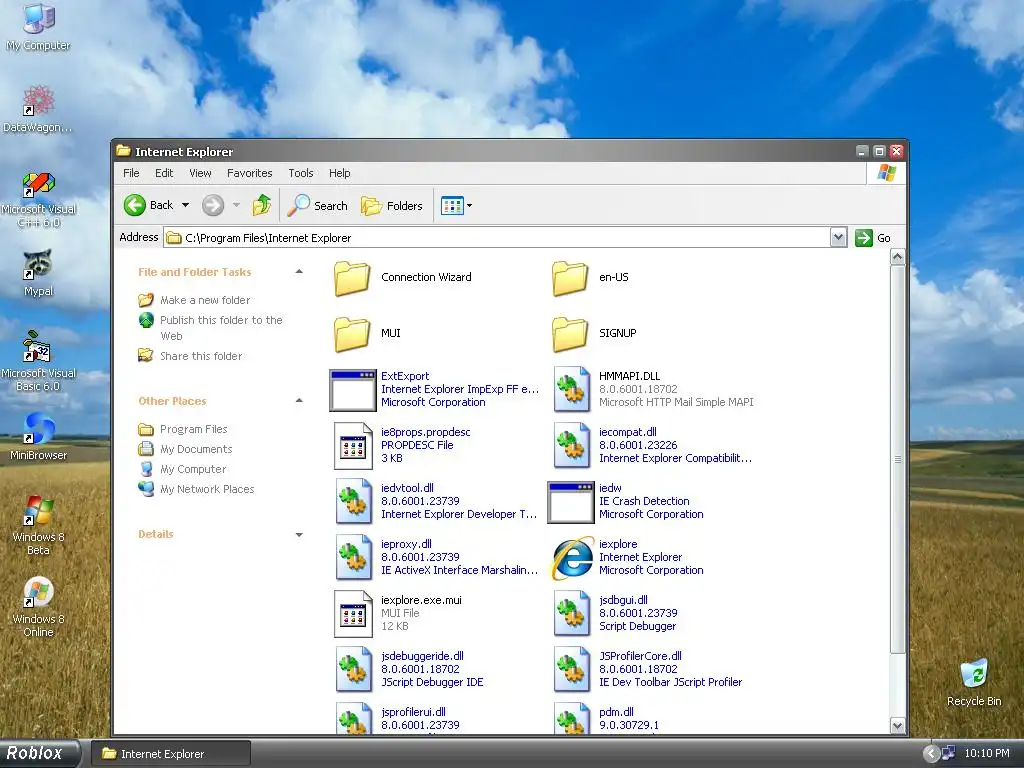Collapse the Other Places section

[299, 400]
